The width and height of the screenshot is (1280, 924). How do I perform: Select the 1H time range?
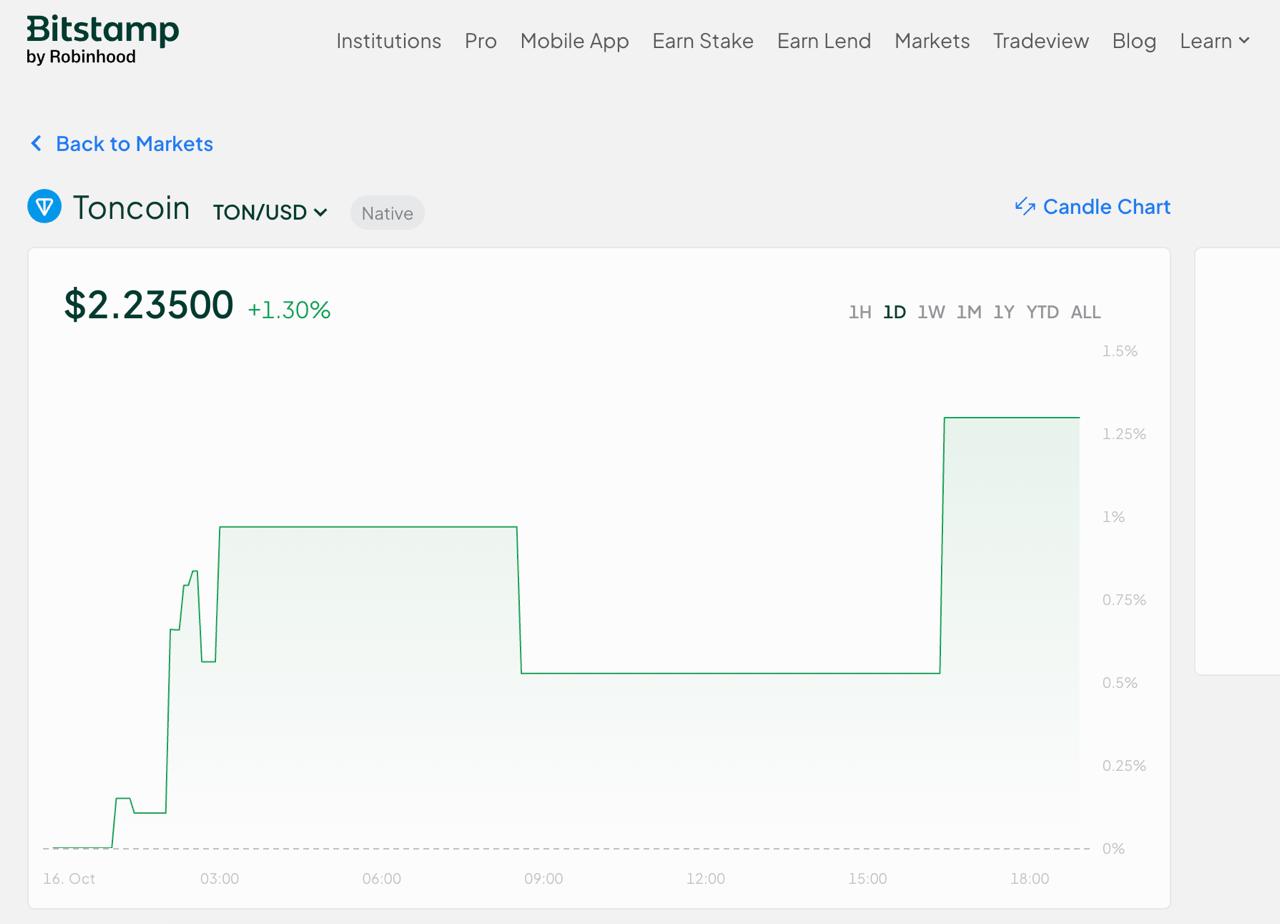(859, 312)
